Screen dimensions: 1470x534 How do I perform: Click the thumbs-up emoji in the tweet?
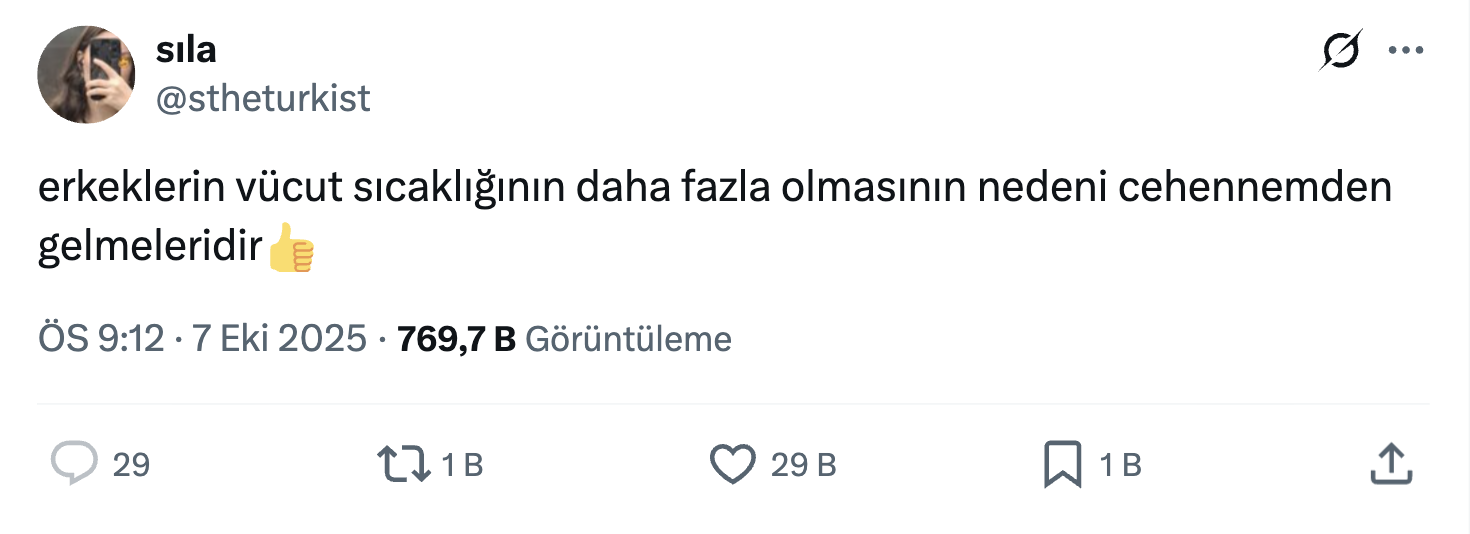[291, 248]
